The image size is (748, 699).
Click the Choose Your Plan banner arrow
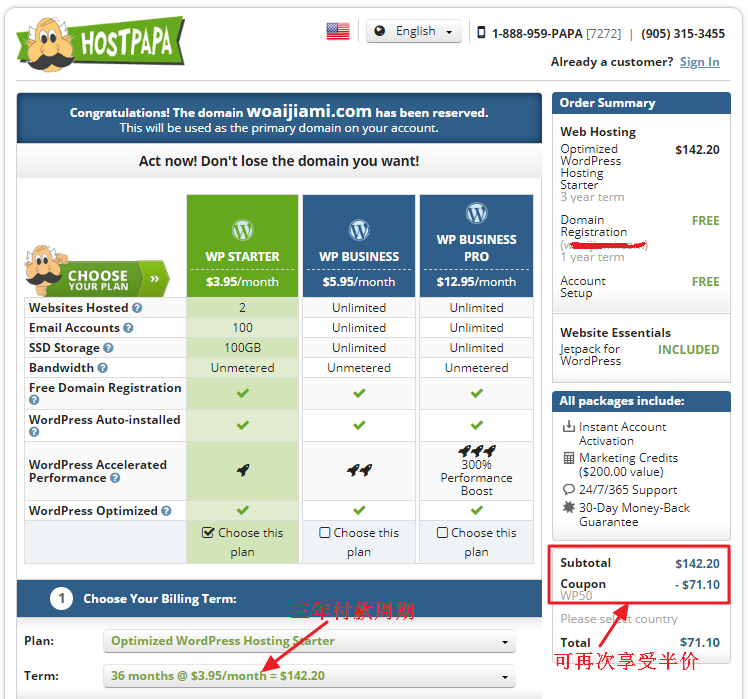click(x=155, y=279)
